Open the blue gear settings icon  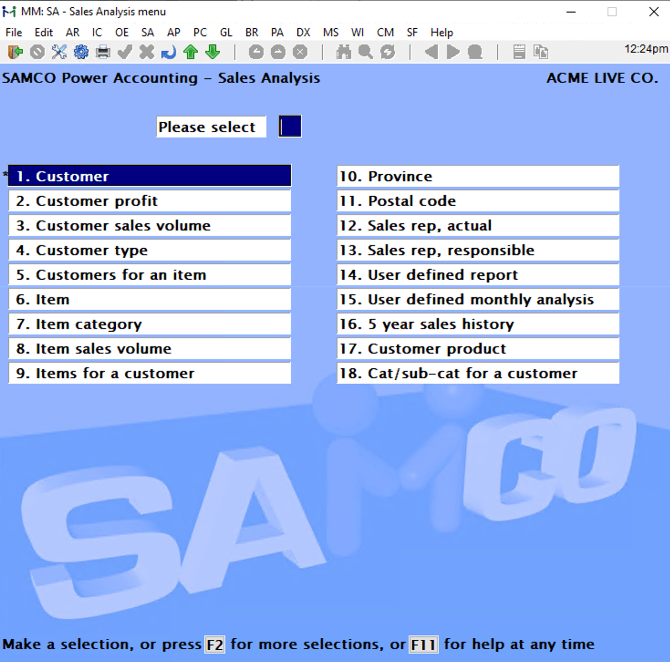click(x=81, y=52)
